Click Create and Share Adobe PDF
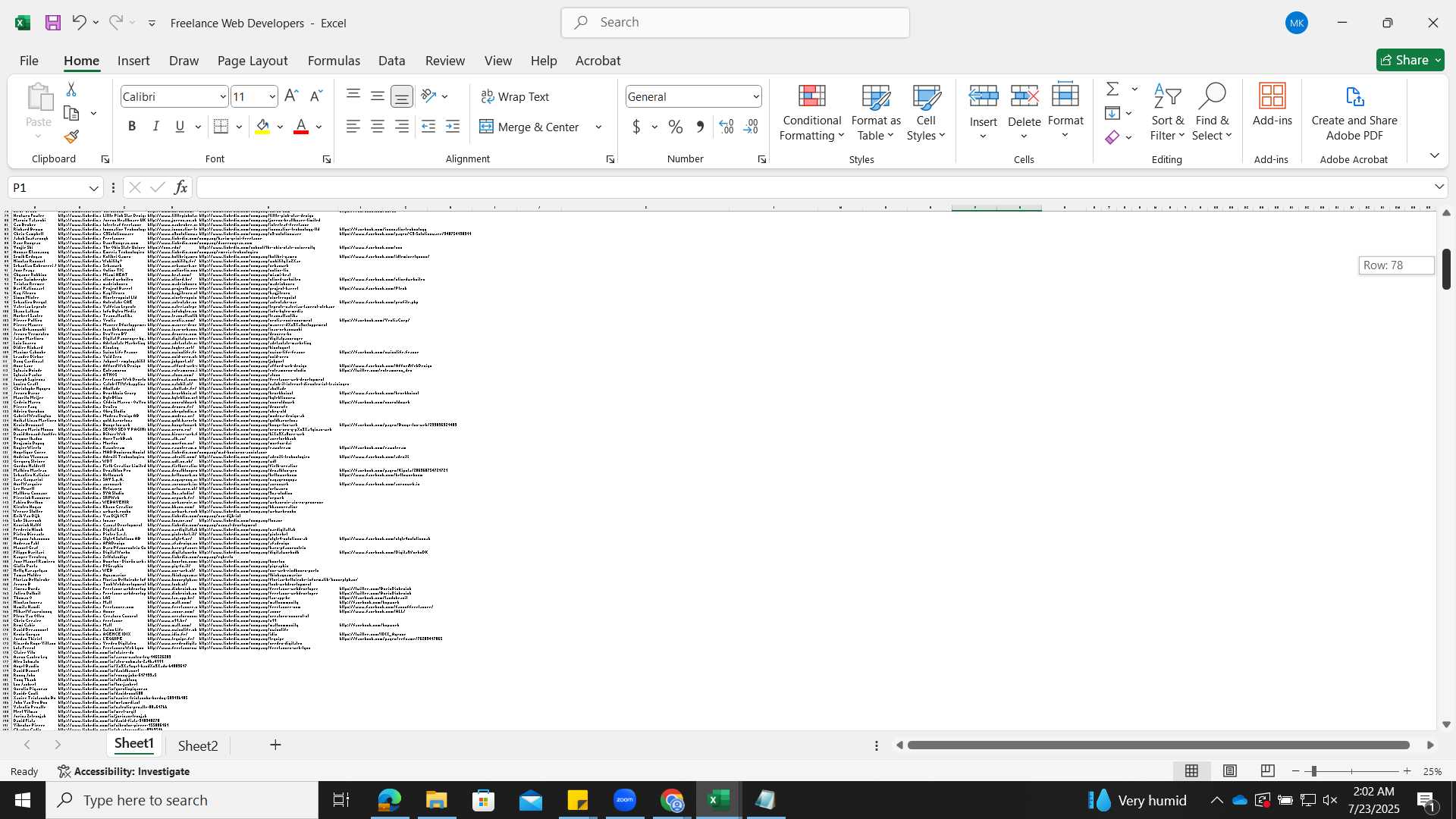 (1354, 113)
